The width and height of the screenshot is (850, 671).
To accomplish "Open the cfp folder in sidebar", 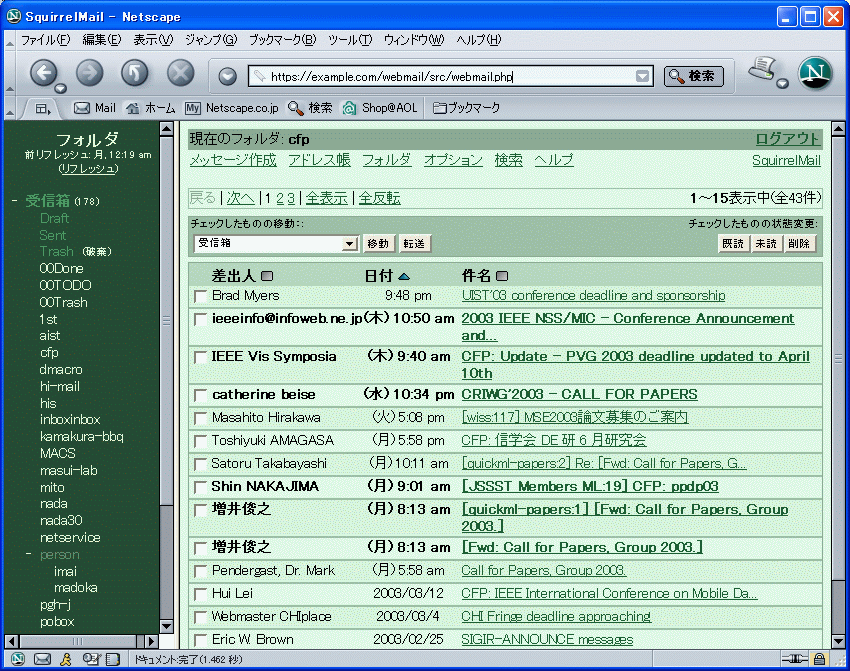I will coord(49,353).
